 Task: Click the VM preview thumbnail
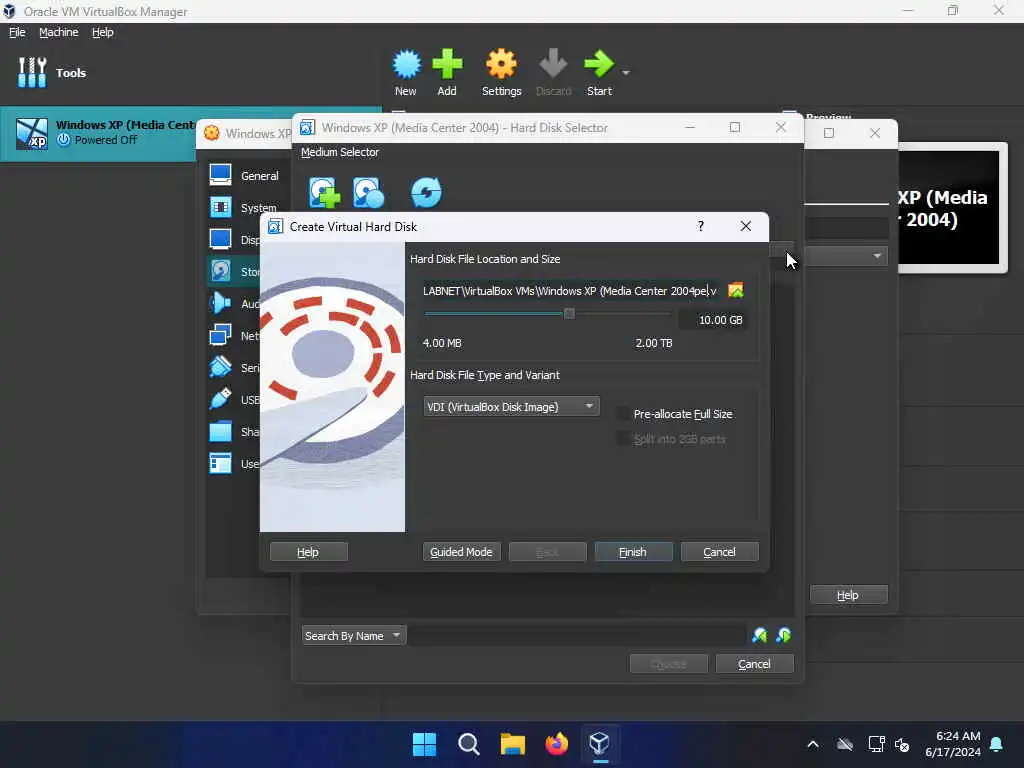click(951, 208)
